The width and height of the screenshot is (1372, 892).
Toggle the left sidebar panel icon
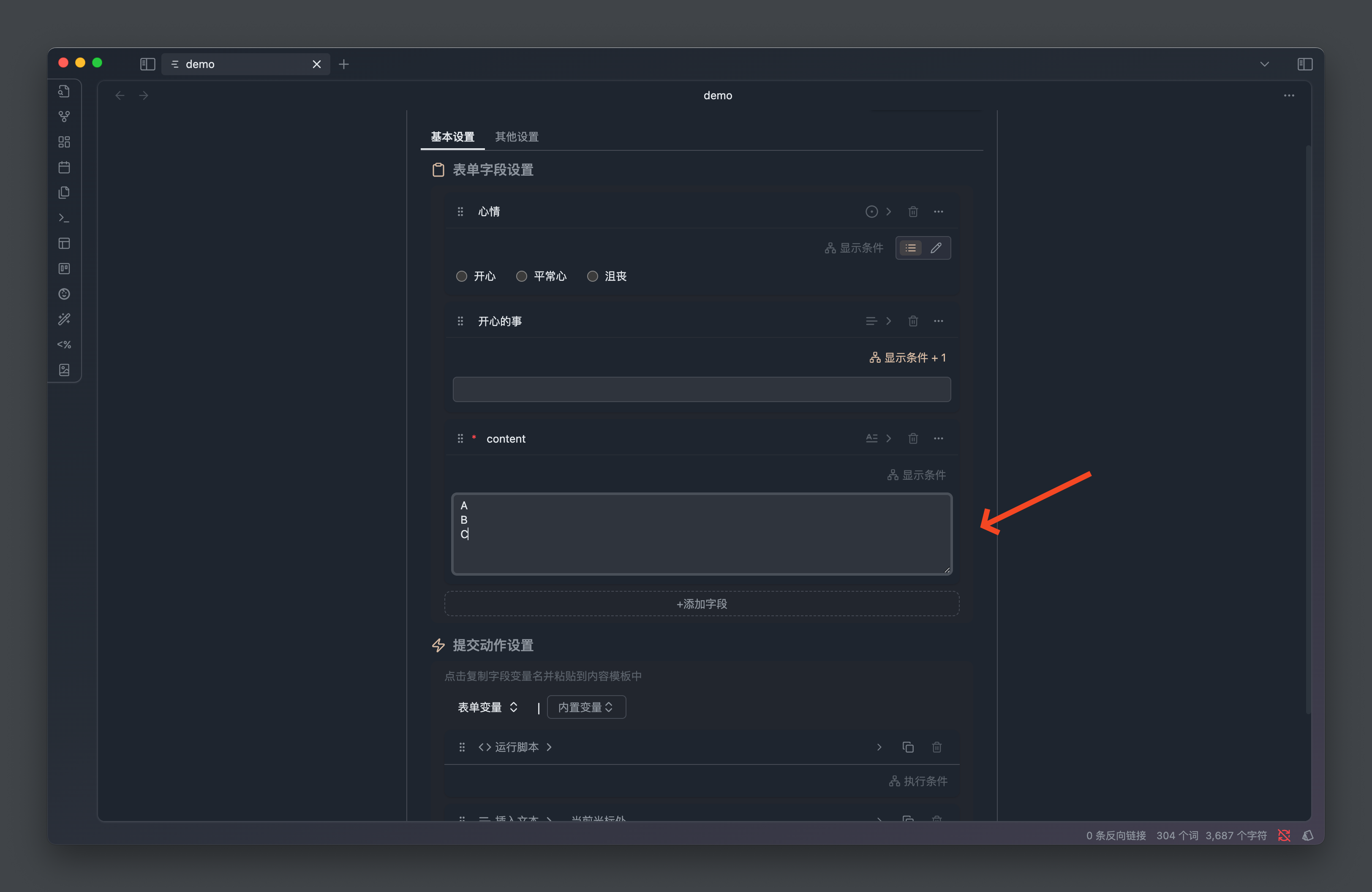click(x=147, y=64)
